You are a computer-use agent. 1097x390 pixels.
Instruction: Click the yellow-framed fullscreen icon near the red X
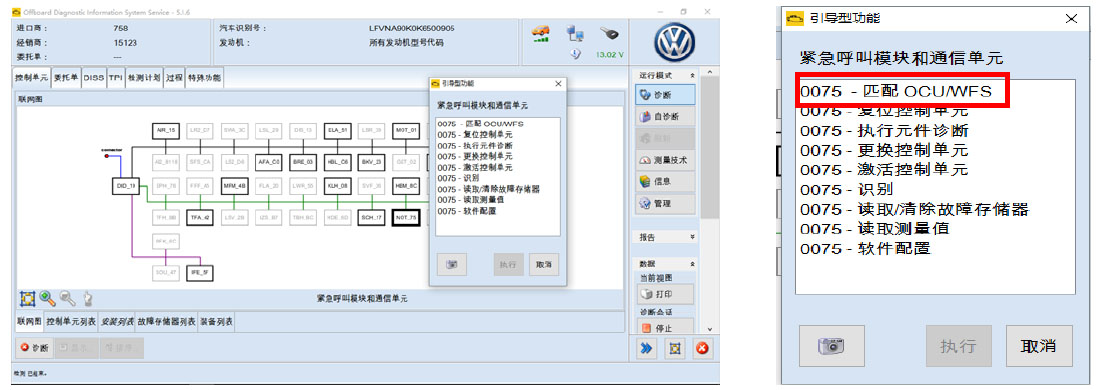(x=674, y=348)
